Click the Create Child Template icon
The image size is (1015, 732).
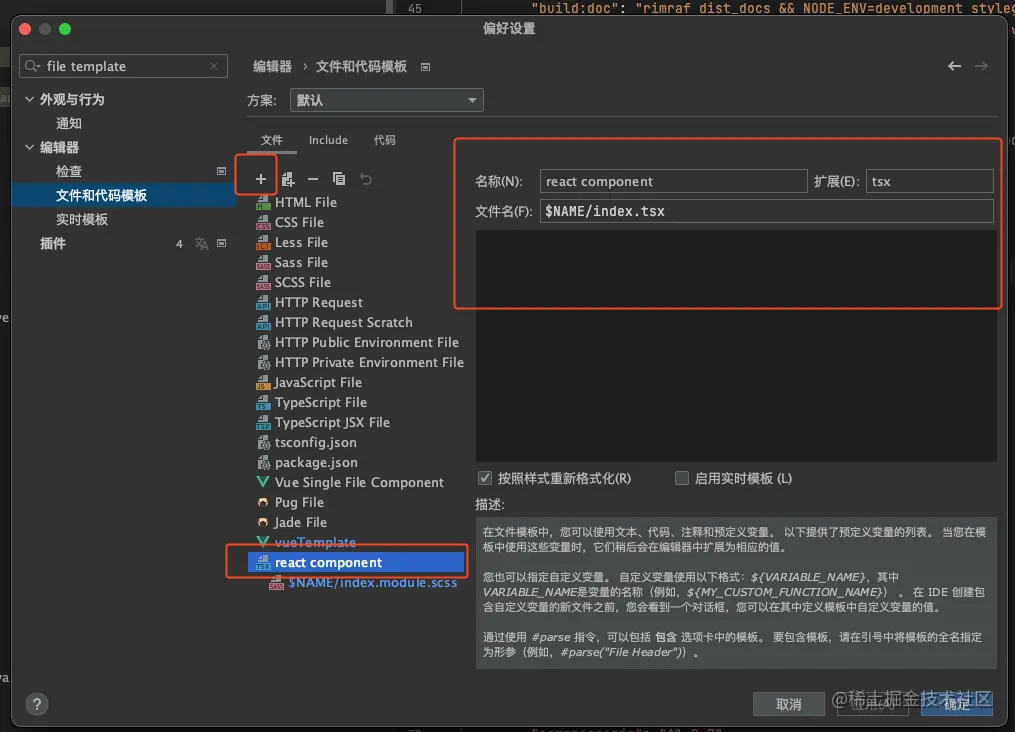click(x=286, y=178)
